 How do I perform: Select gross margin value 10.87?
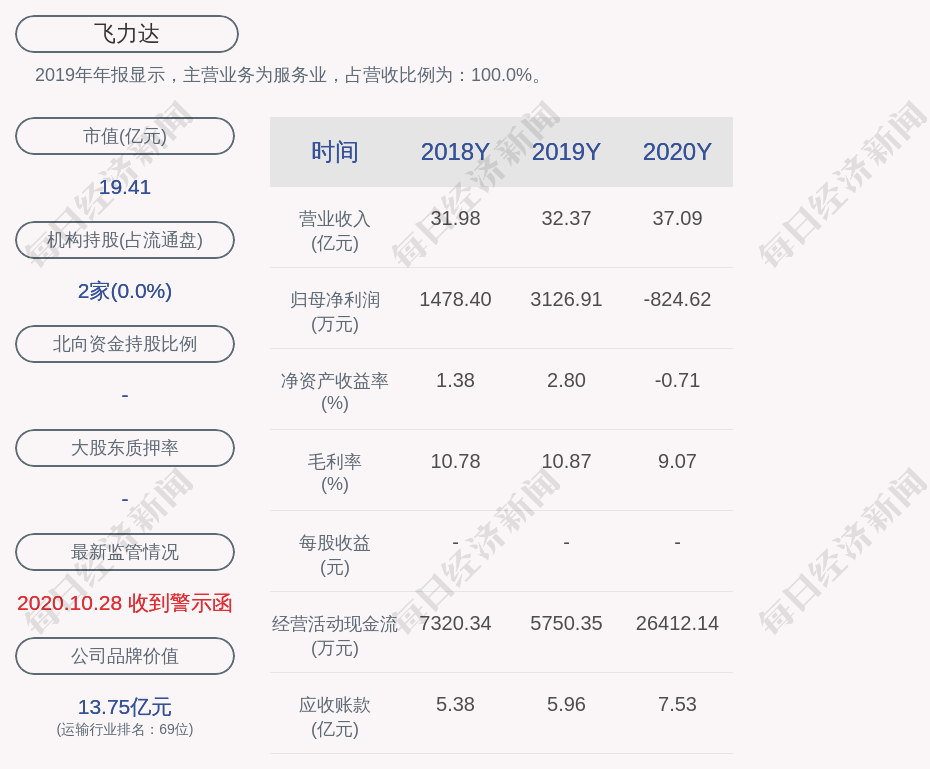click(x=566, y=461)
